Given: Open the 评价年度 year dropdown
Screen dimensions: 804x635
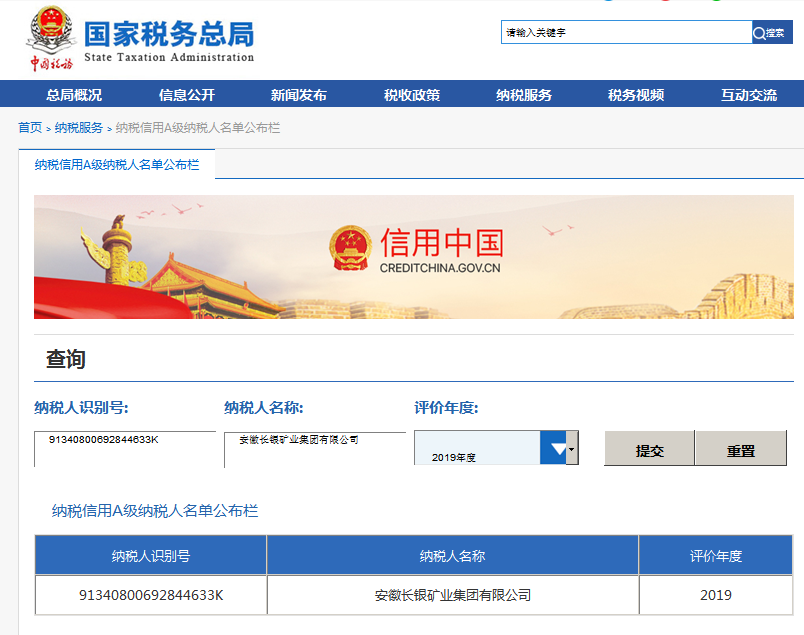Looking at the screenshot, I should coord(496,448).
